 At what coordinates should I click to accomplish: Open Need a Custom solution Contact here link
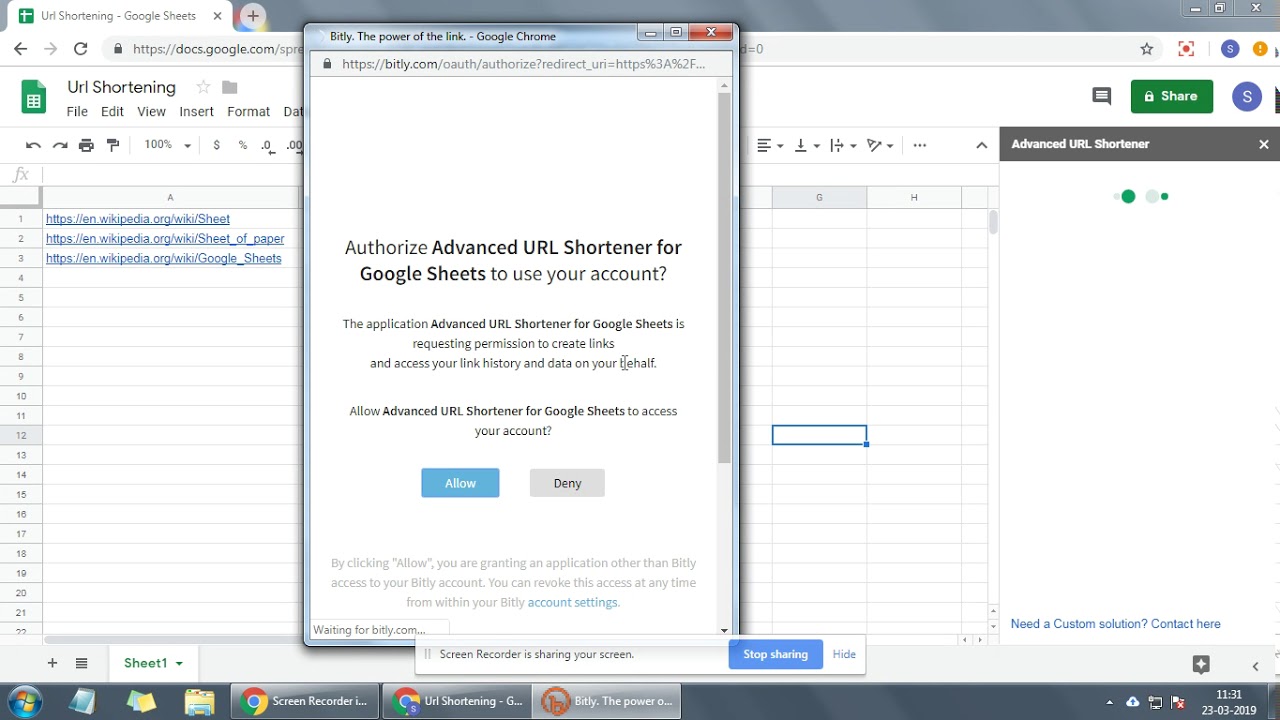coord(1115,624)
